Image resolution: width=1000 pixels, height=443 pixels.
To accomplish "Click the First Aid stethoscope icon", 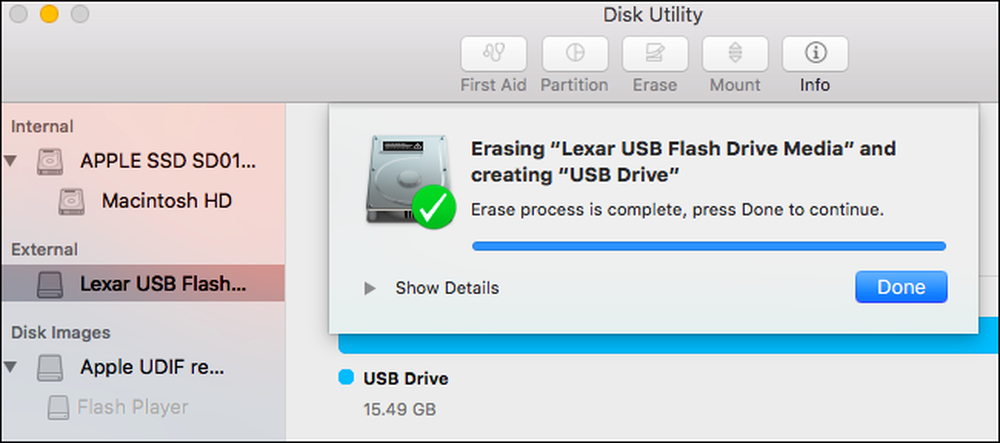I will [x=494, y=54].
